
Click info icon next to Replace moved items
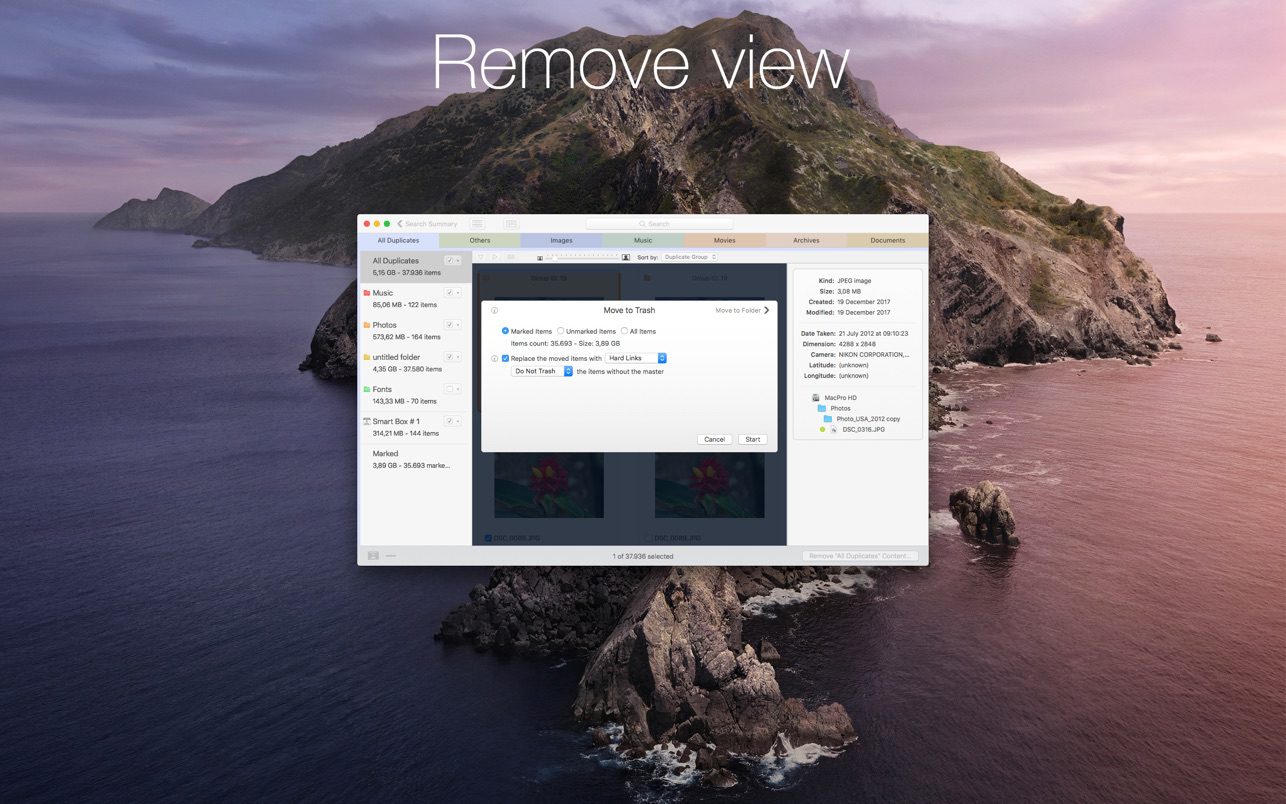[494, 358]
